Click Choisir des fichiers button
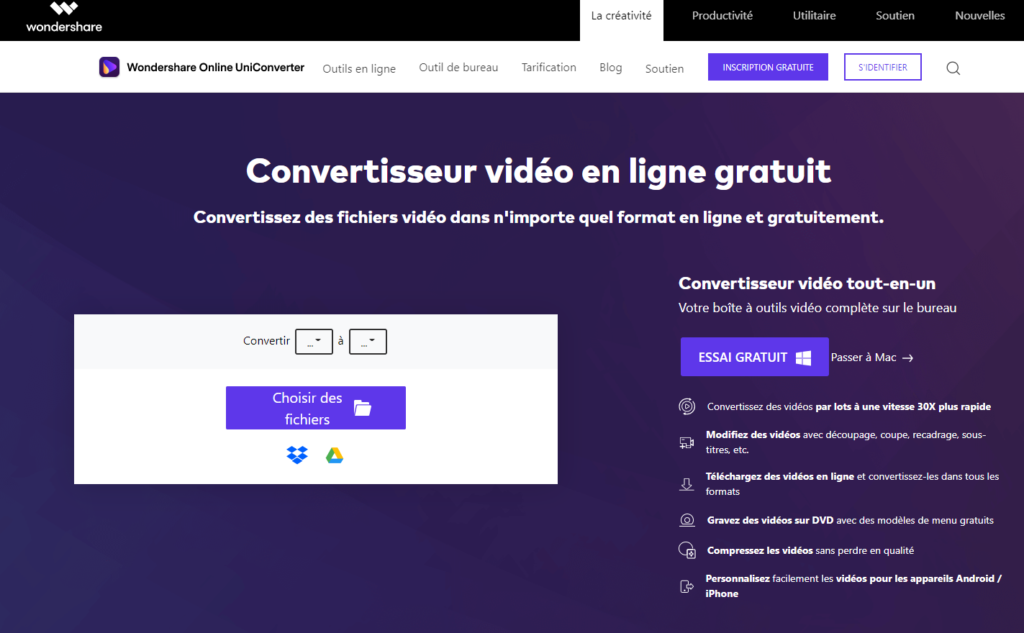Screen dimensions: 1024x633 [x=315, y=408]
